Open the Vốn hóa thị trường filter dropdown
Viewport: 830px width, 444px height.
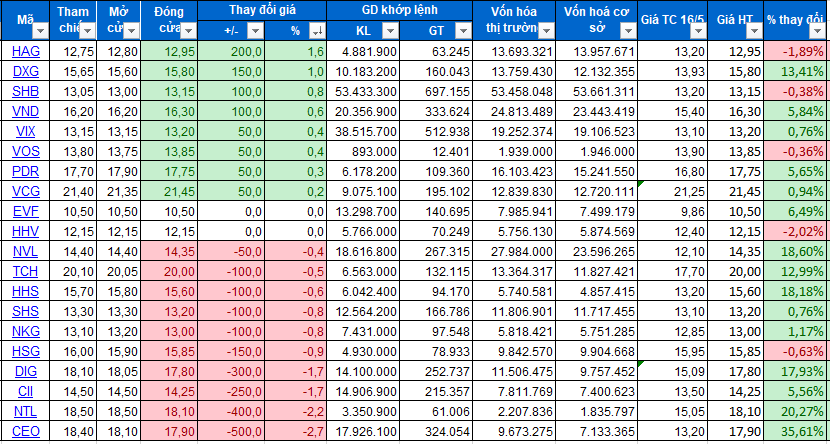click(x=547, y=32)
